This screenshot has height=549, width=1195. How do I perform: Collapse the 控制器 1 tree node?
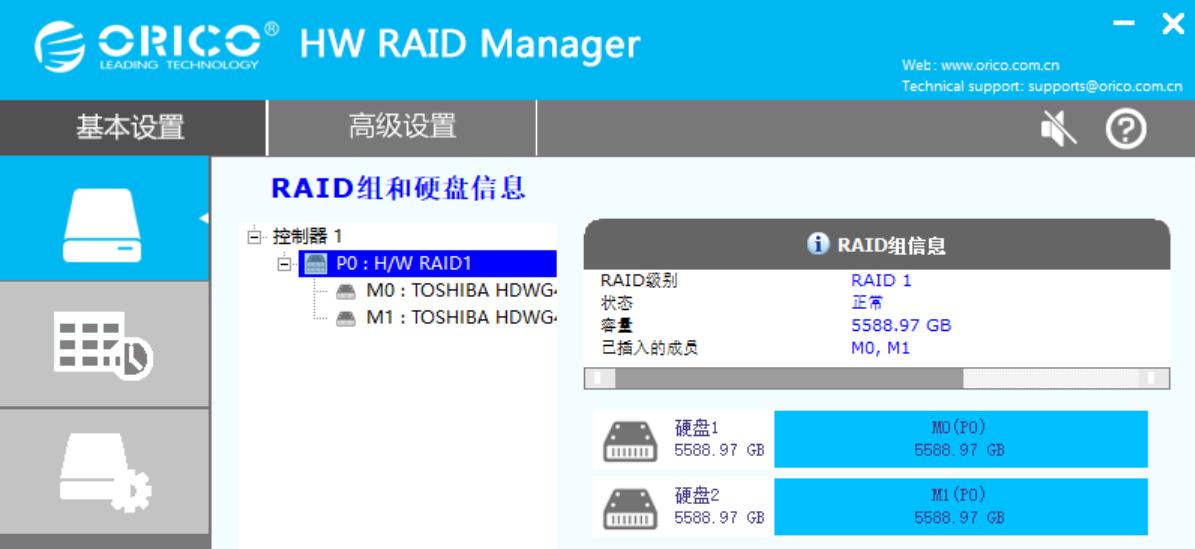[254, 236]
